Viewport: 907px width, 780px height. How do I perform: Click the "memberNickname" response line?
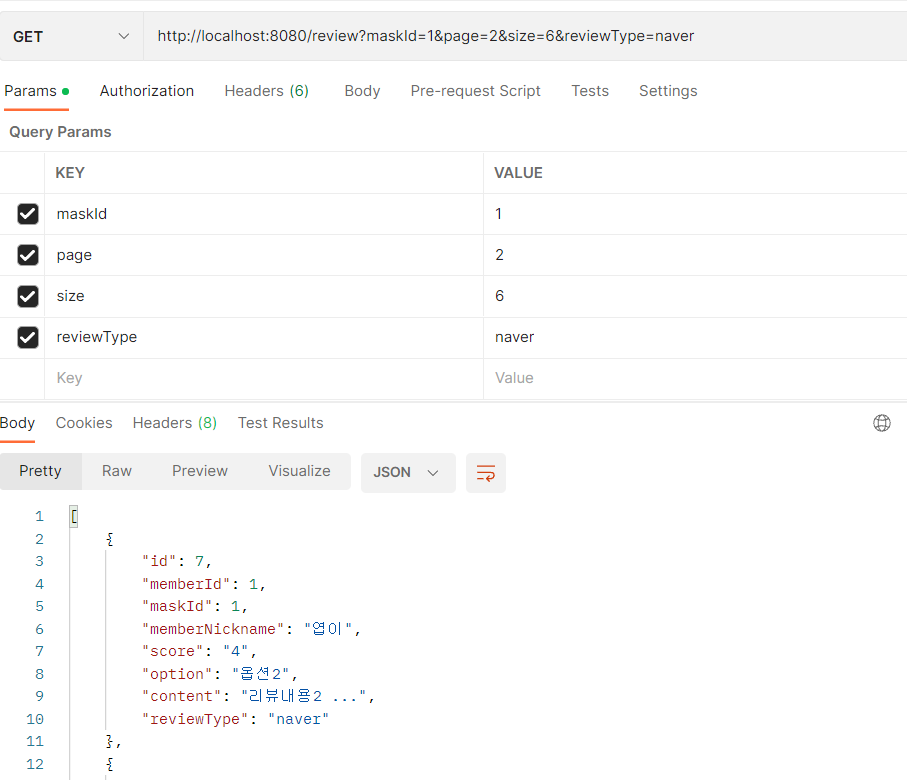point(252,629)
